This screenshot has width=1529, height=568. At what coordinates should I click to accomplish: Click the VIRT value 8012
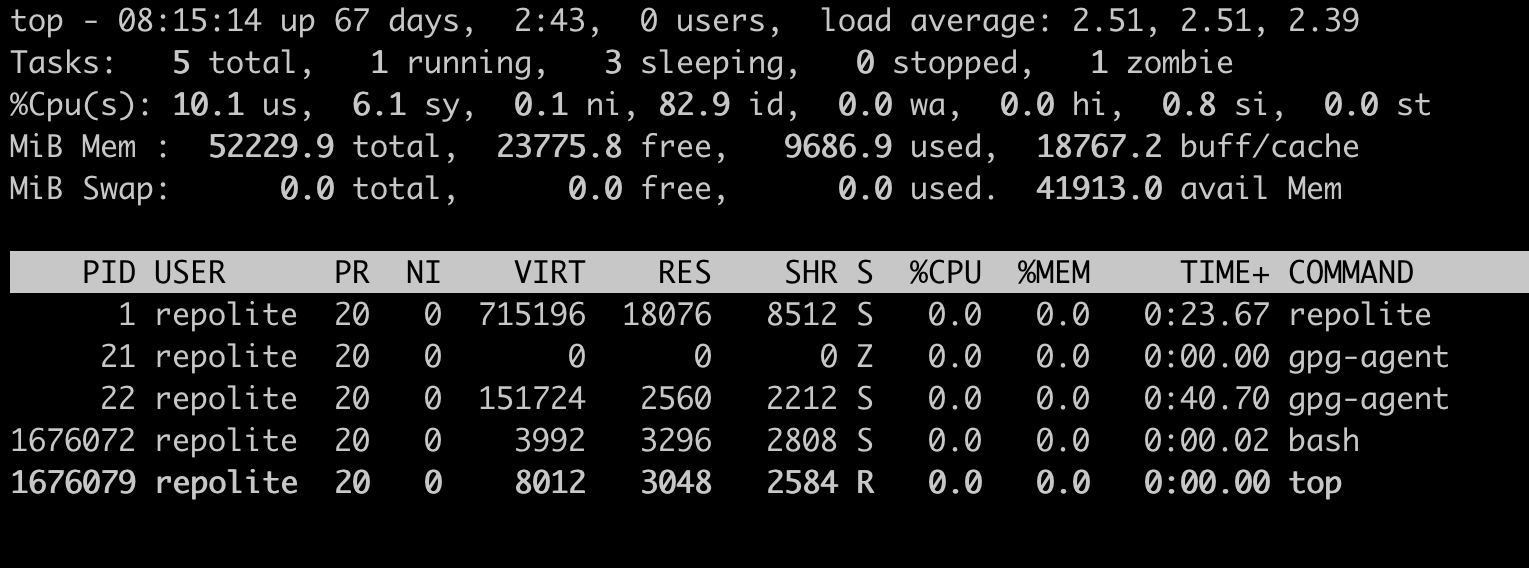549,483
